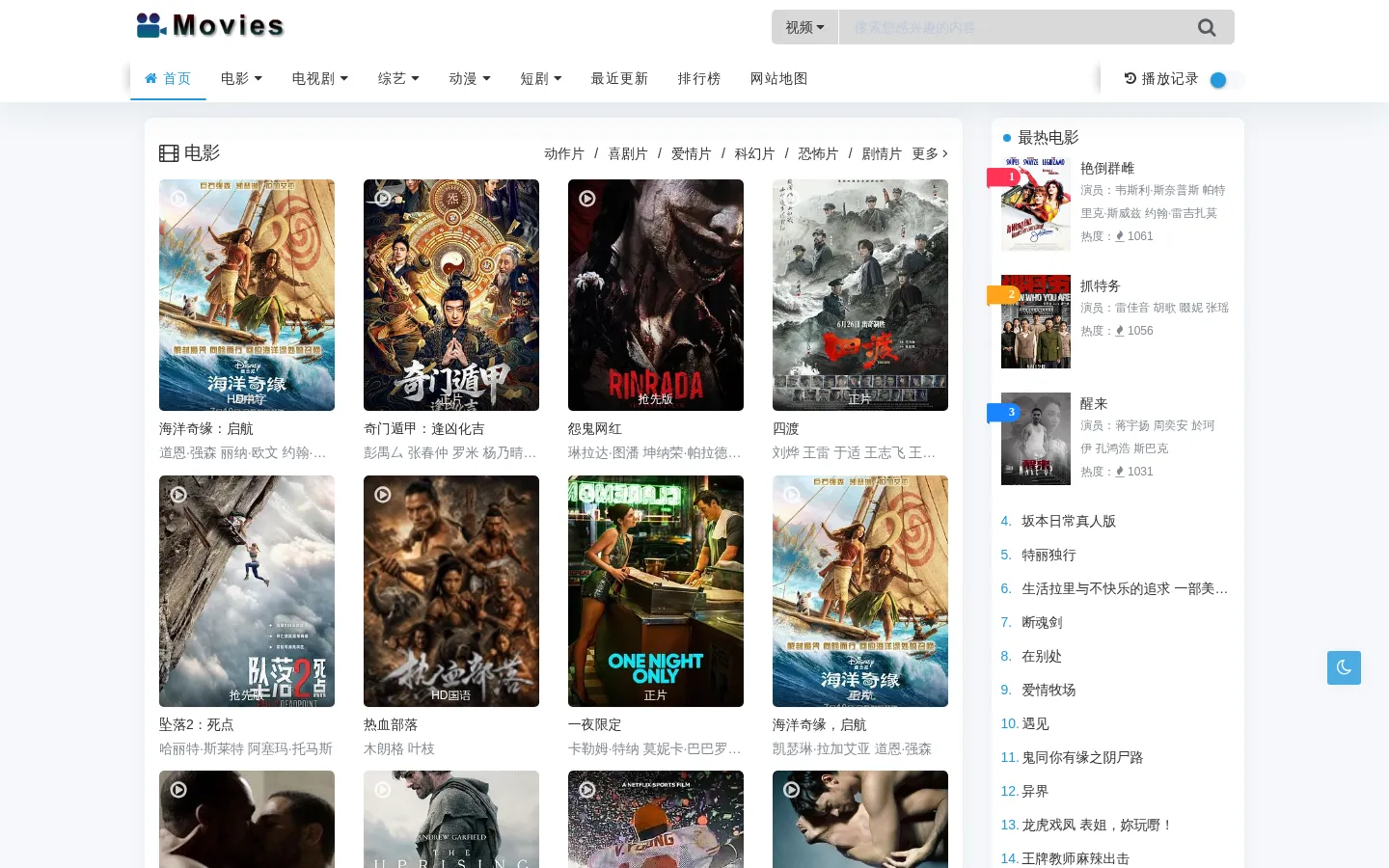This screenshot has height=868, width=1389.
Task: Open ranked item 王牌教师麻辣出击
Action: point(1076,858)
